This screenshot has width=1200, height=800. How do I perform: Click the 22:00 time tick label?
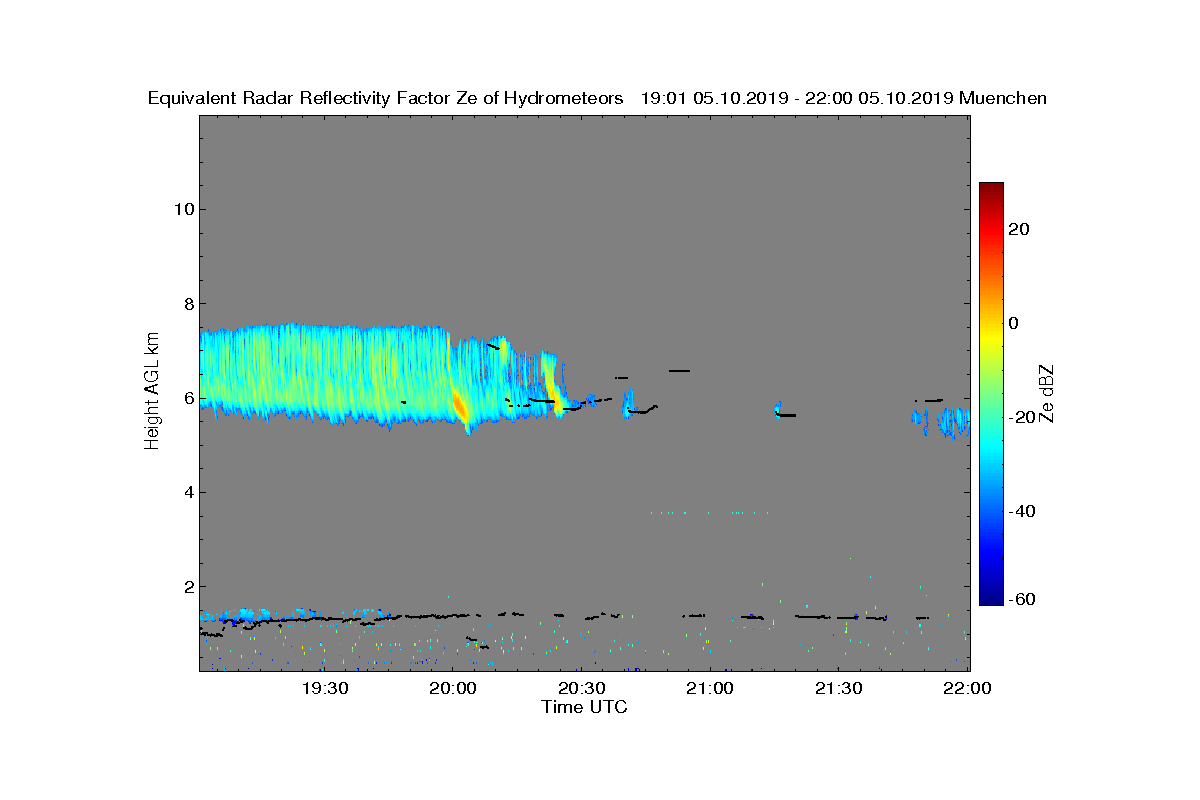[x=967, y=688]
